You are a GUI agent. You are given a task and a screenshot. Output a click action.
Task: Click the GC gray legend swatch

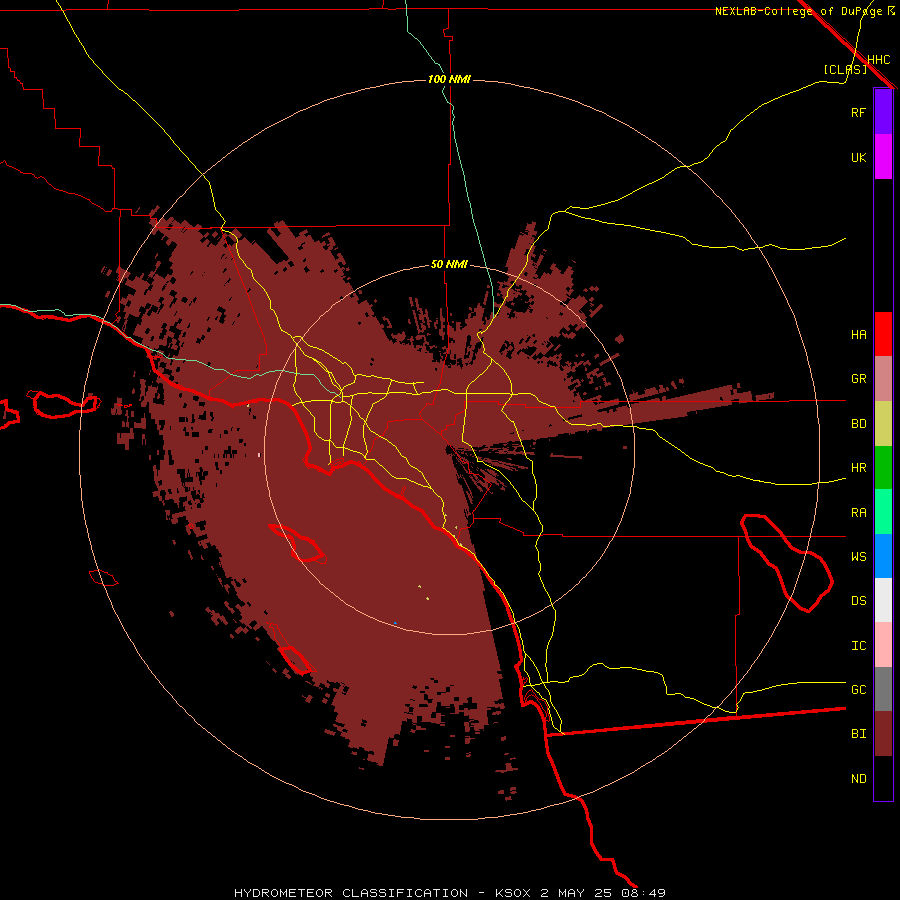[x=883, y=689]
